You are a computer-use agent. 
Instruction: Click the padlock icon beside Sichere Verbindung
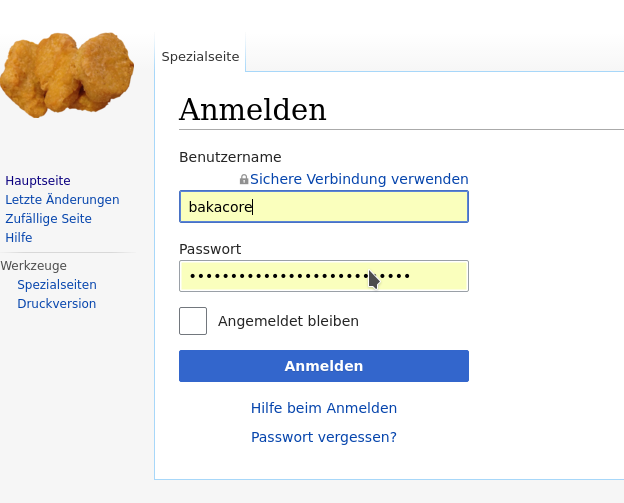click(244, 179)
